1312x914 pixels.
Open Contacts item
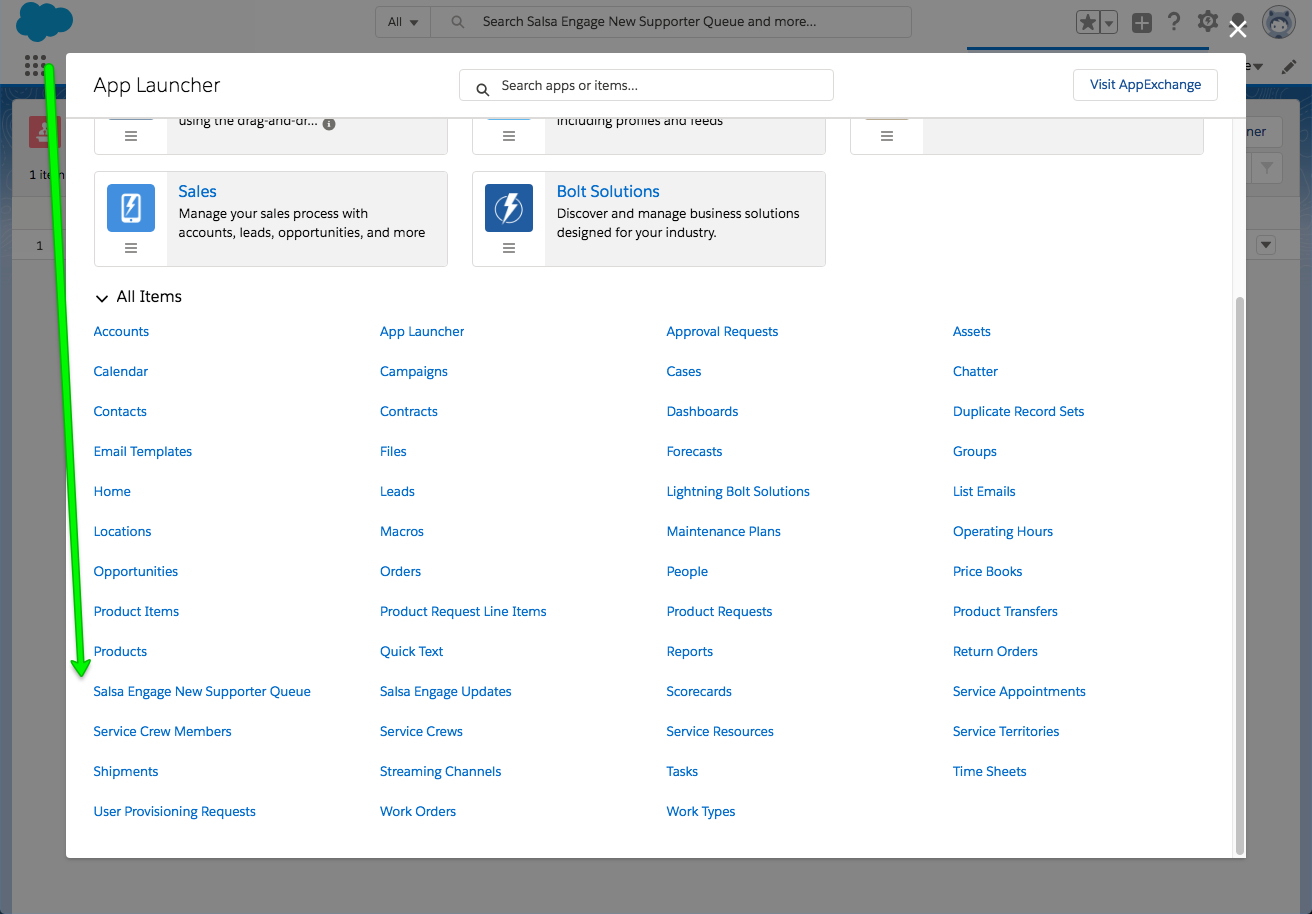point(120,411)
